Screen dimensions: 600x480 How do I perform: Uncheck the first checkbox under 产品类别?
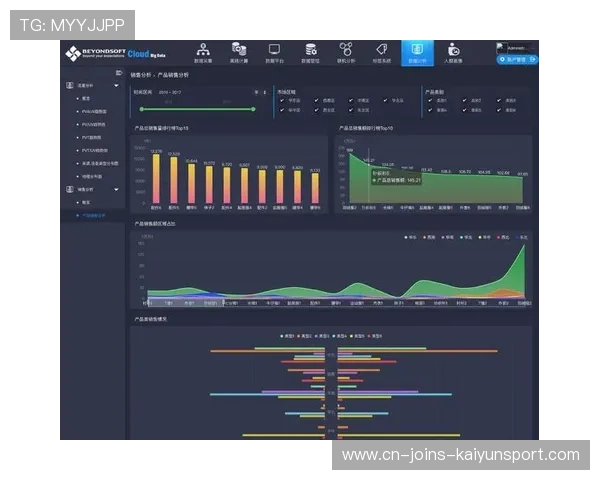pos(428,100)
